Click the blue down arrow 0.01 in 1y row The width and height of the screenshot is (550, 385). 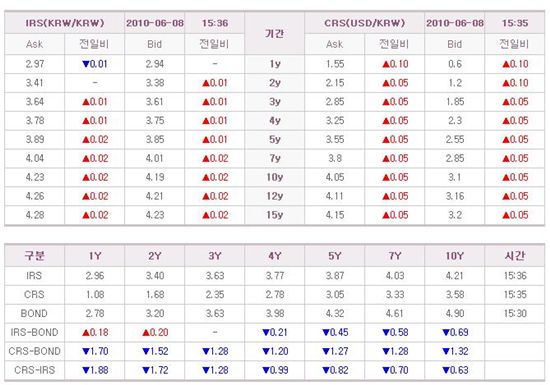pos(94,64)
